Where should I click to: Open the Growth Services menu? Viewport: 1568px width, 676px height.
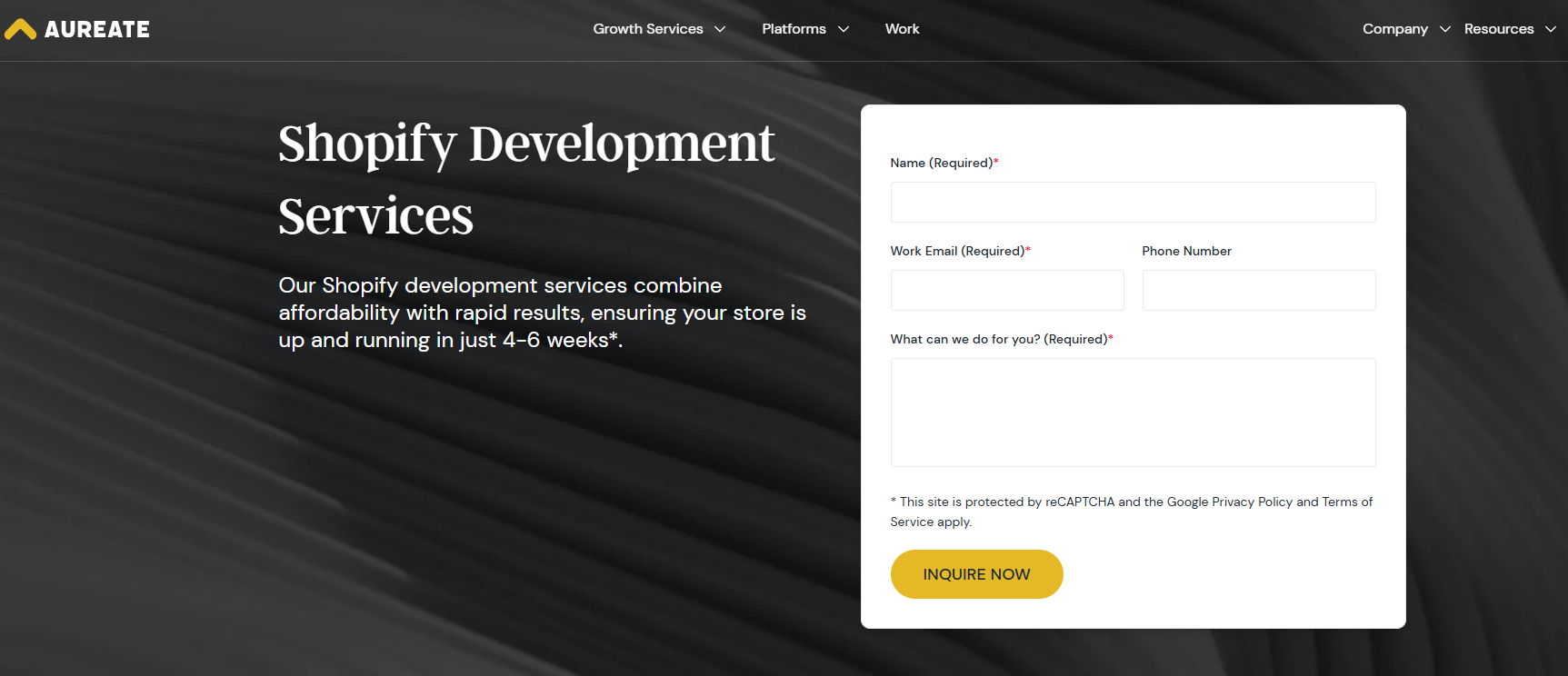(x=648, y=29)
